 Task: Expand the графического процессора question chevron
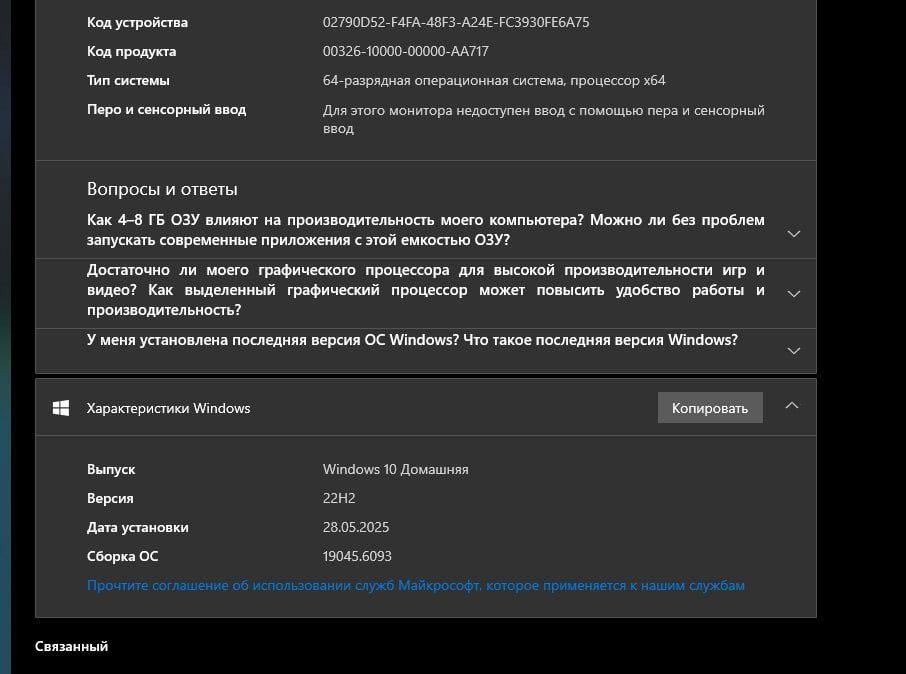point(793,294)
